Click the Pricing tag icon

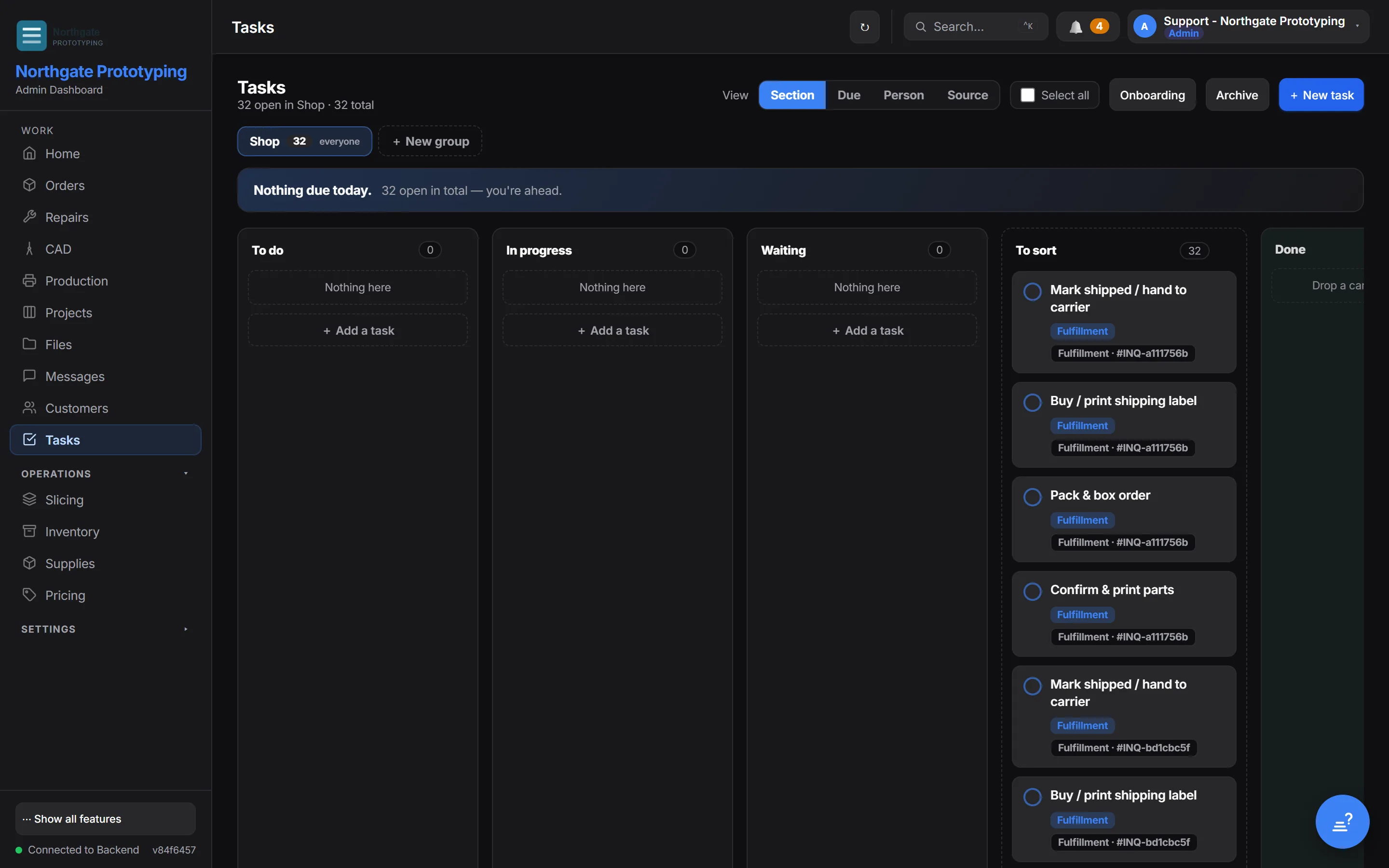click(x=29, y=595)
